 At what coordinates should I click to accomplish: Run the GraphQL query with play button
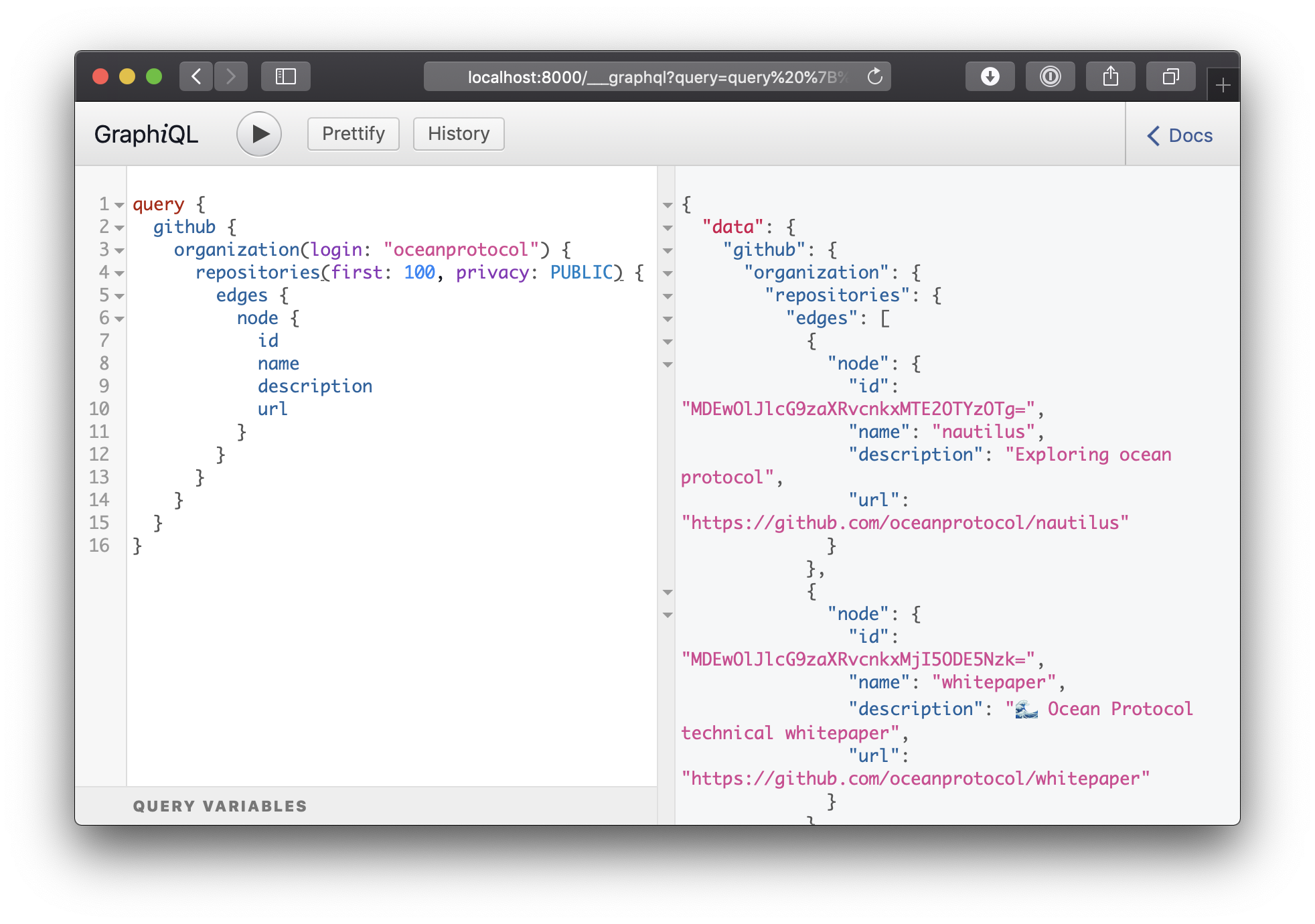click(259, 134)
